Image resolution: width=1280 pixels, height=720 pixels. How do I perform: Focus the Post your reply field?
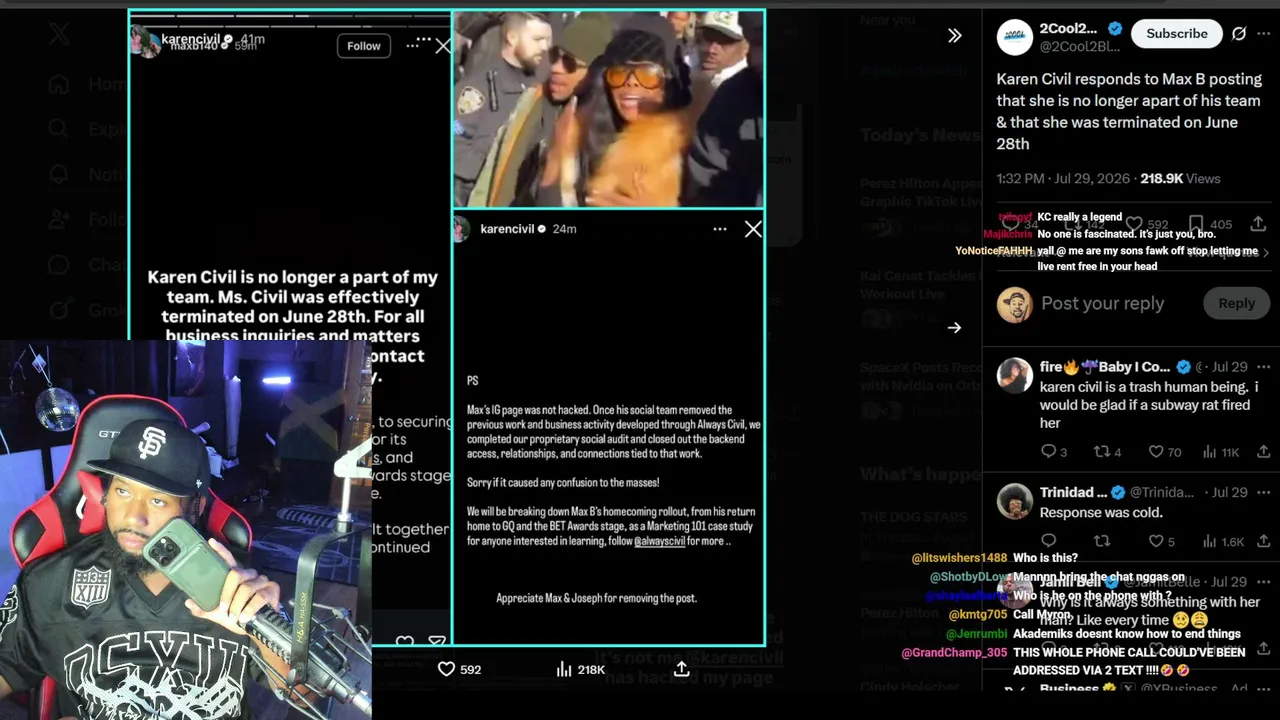[x=1102, y=304]
